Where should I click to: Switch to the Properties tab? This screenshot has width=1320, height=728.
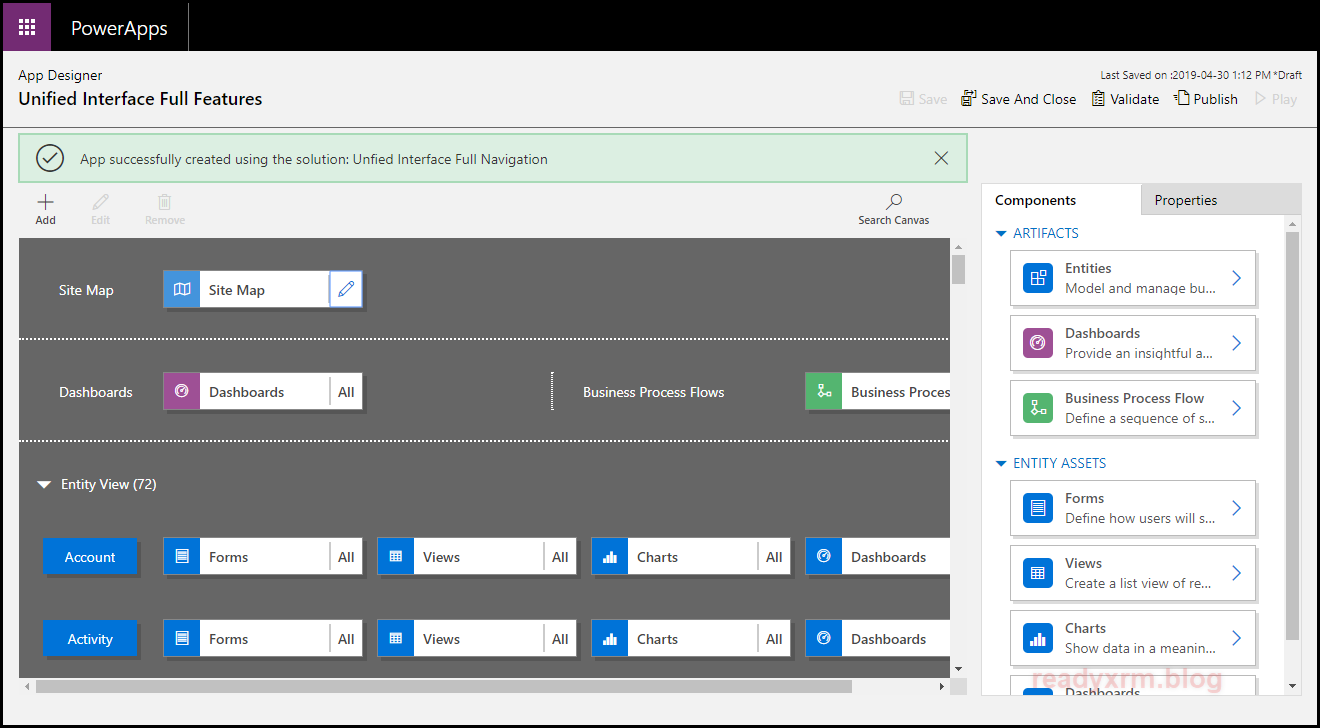(1185, 200)
